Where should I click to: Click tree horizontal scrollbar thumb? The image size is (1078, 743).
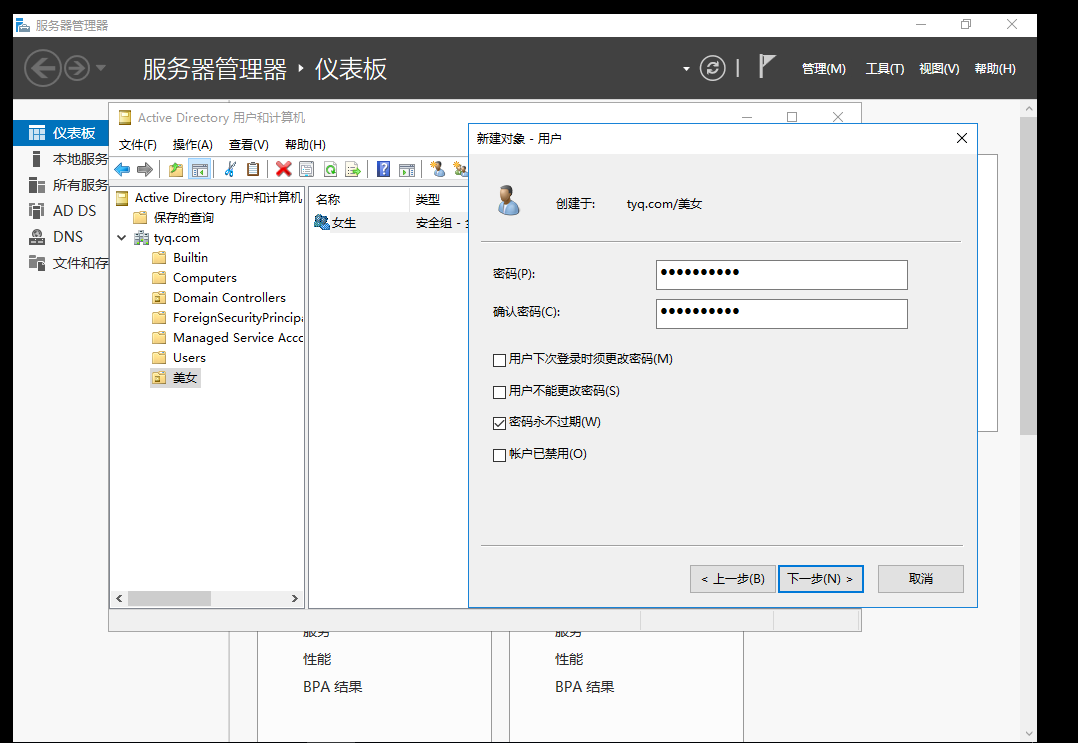169,599
